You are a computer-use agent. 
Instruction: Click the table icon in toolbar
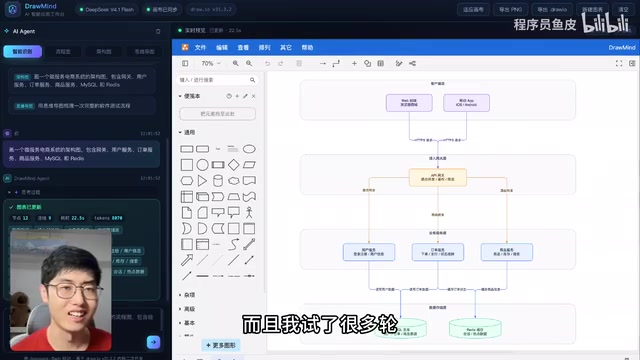pos(380,63)
